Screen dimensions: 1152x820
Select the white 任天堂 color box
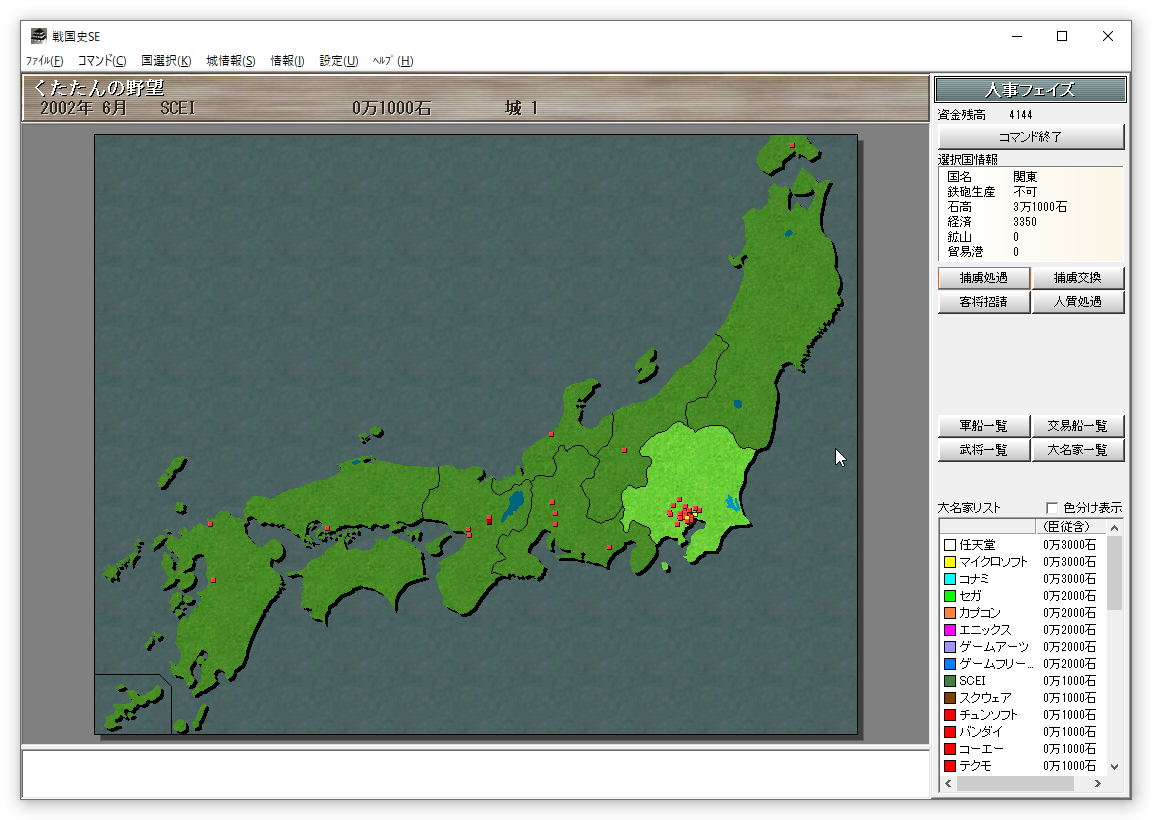[950, 545]
